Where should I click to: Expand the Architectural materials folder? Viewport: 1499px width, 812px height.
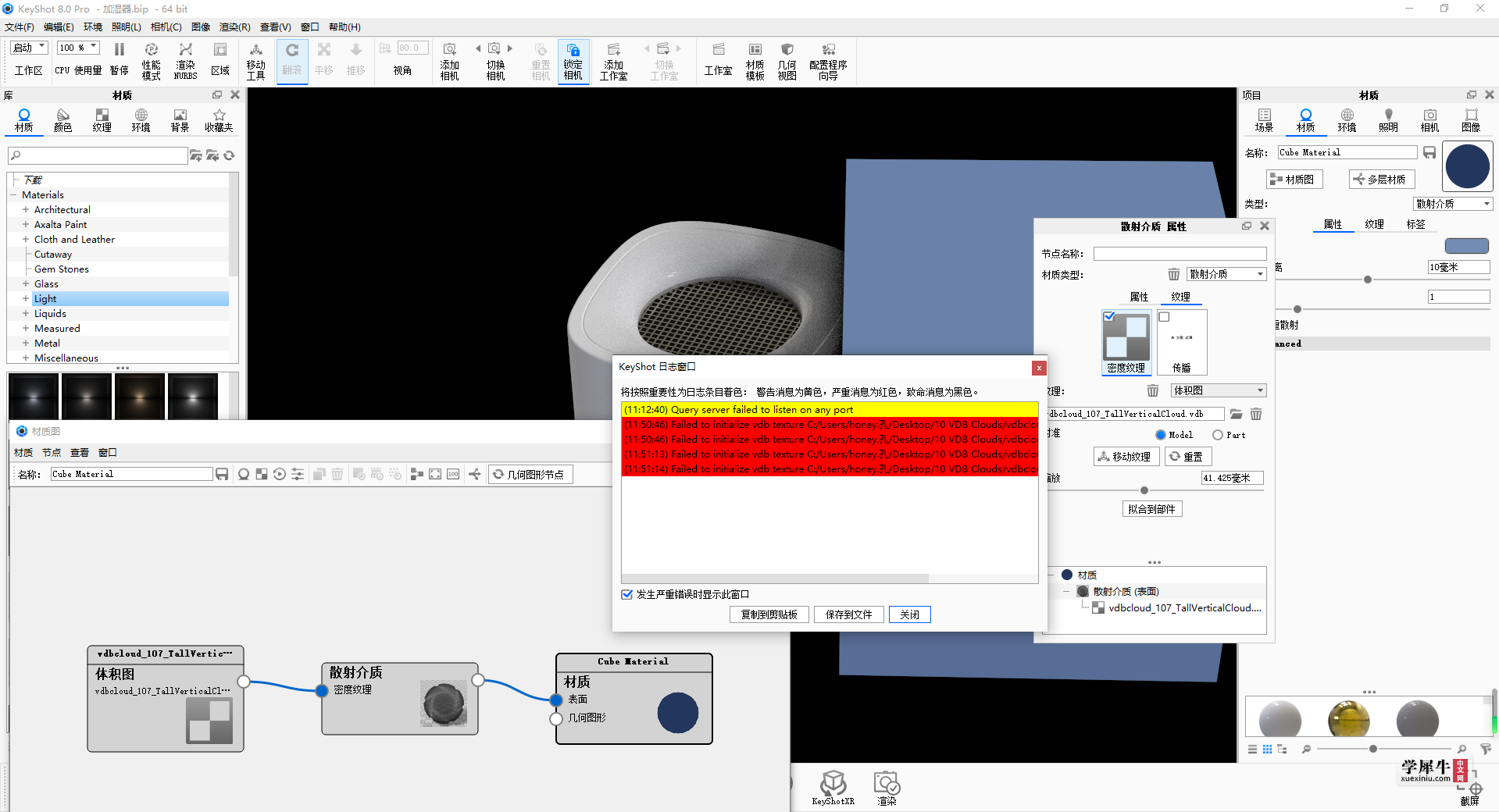coord(26,209)
